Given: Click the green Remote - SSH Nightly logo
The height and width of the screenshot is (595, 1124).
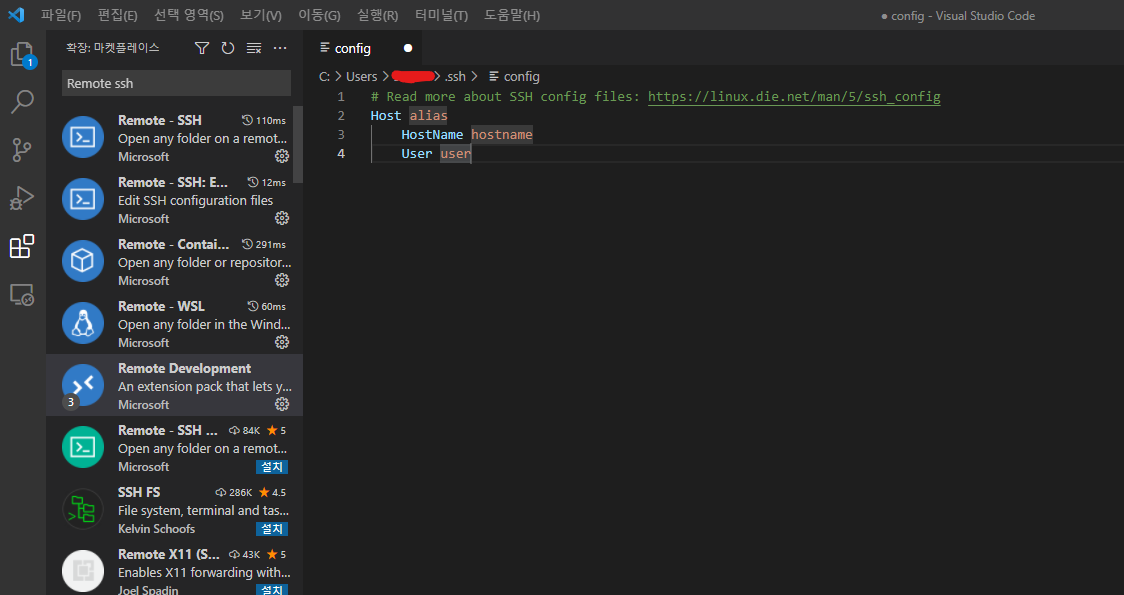Looking at the screenshot, I should click(x=83, y=447).
